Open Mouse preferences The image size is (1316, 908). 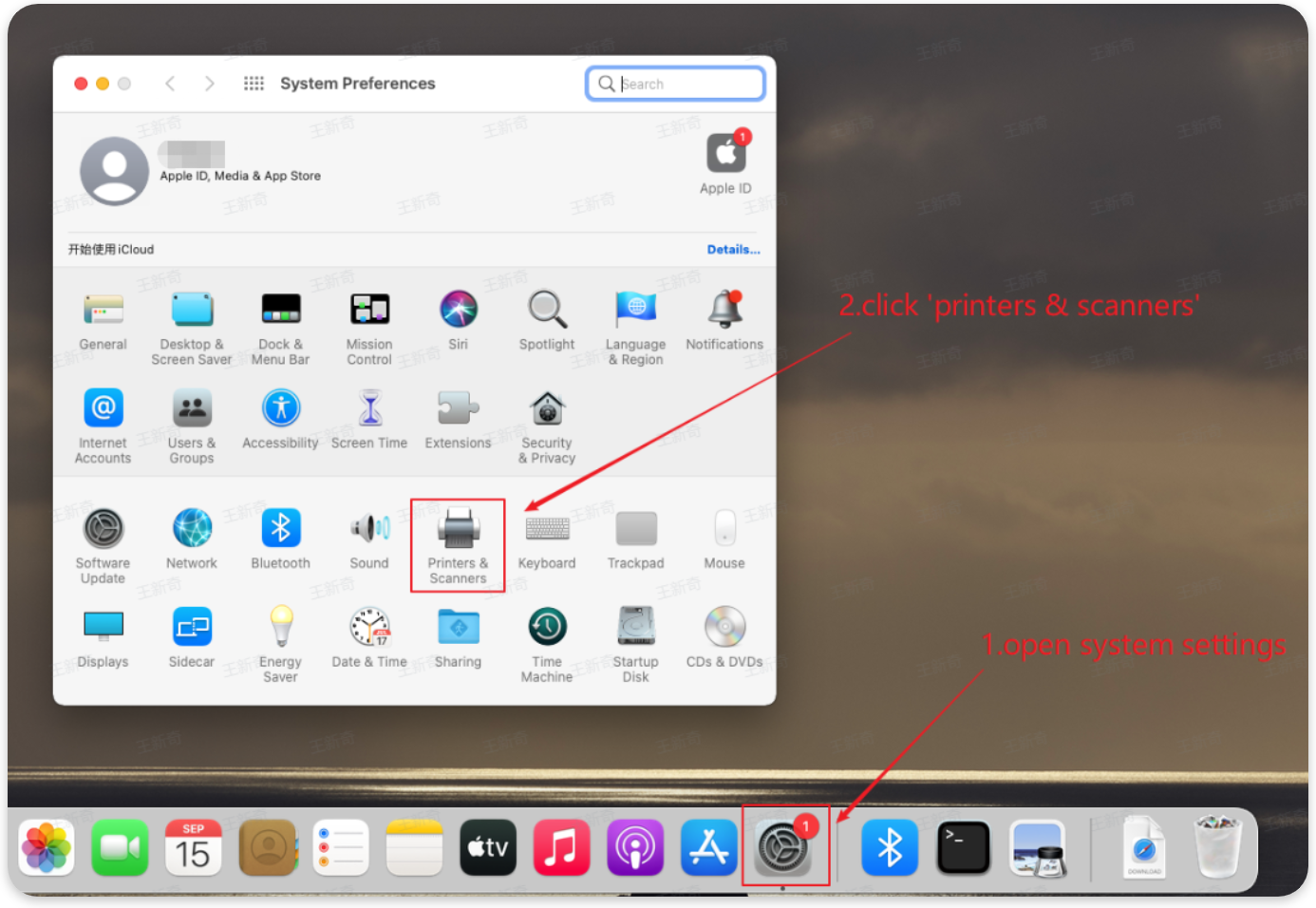pyautogui.click(x=725, y=528)
